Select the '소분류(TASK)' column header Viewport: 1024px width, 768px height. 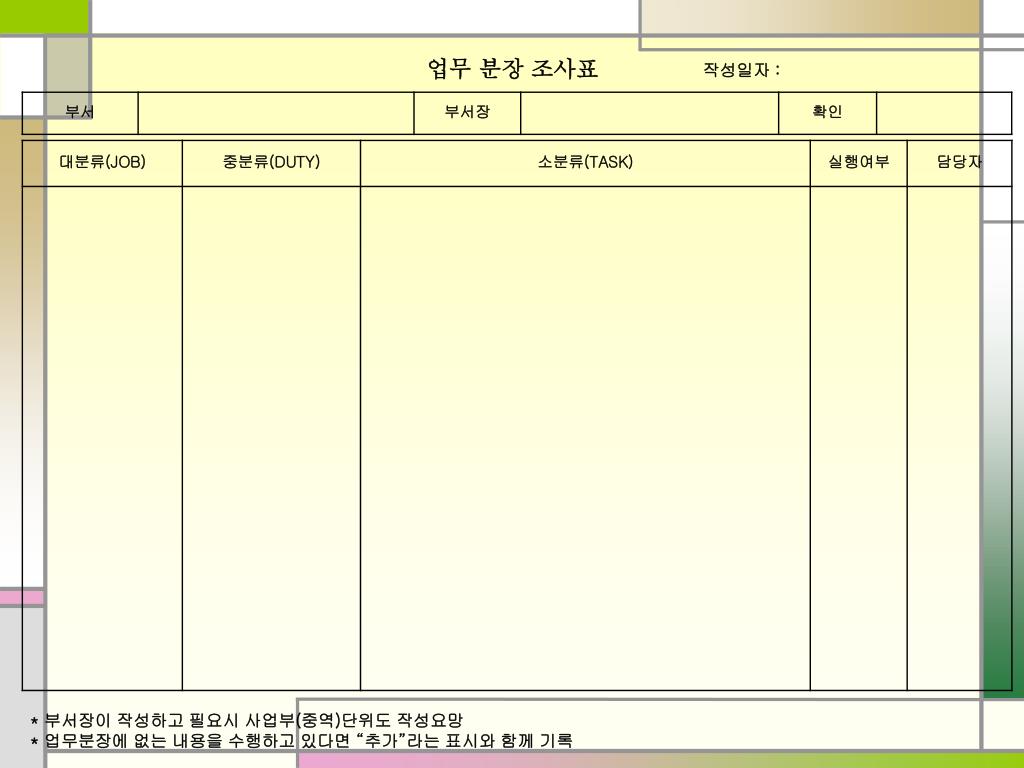click(x=585, y=163)
